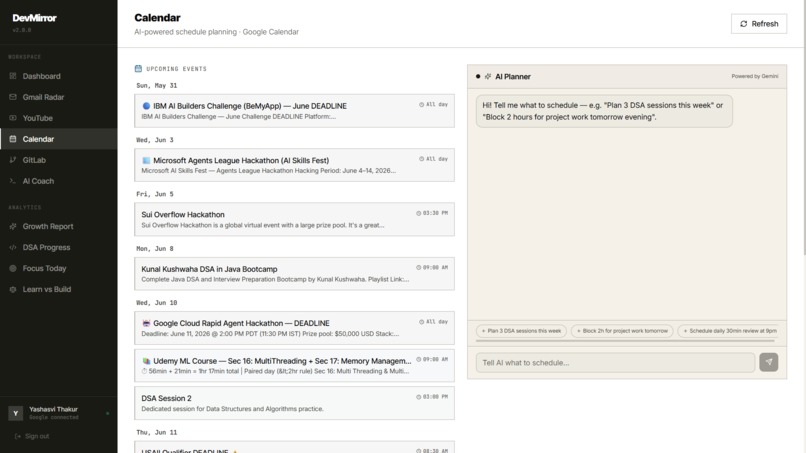Click the Tell AI what to schedule field
Image resolution: width=806 pixels, height=453 pixels.
click(615, 363)
